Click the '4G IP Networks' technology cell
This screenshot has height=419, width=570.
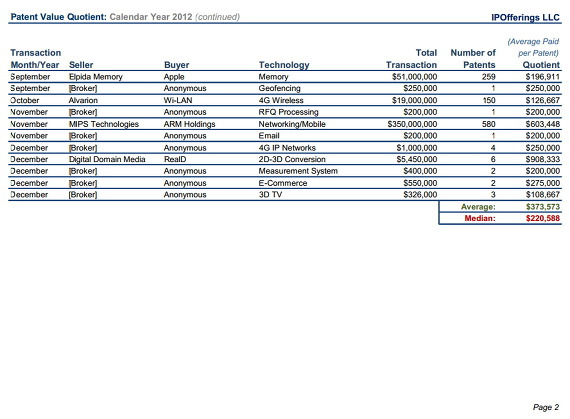point(287,148)
